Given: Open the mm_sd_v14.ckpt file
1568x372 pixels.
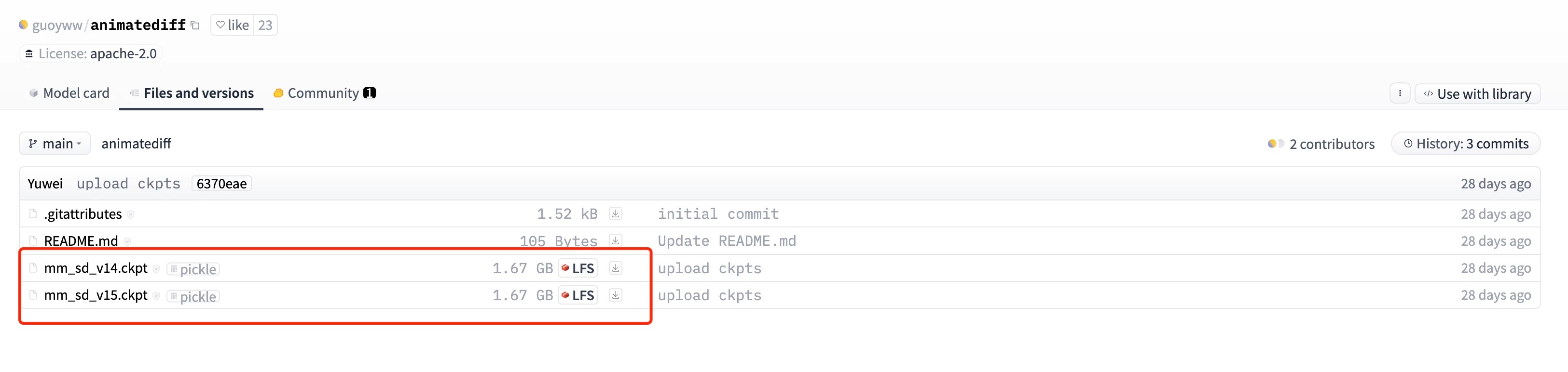Looking at the screenshot, I should tap(96, 268).
